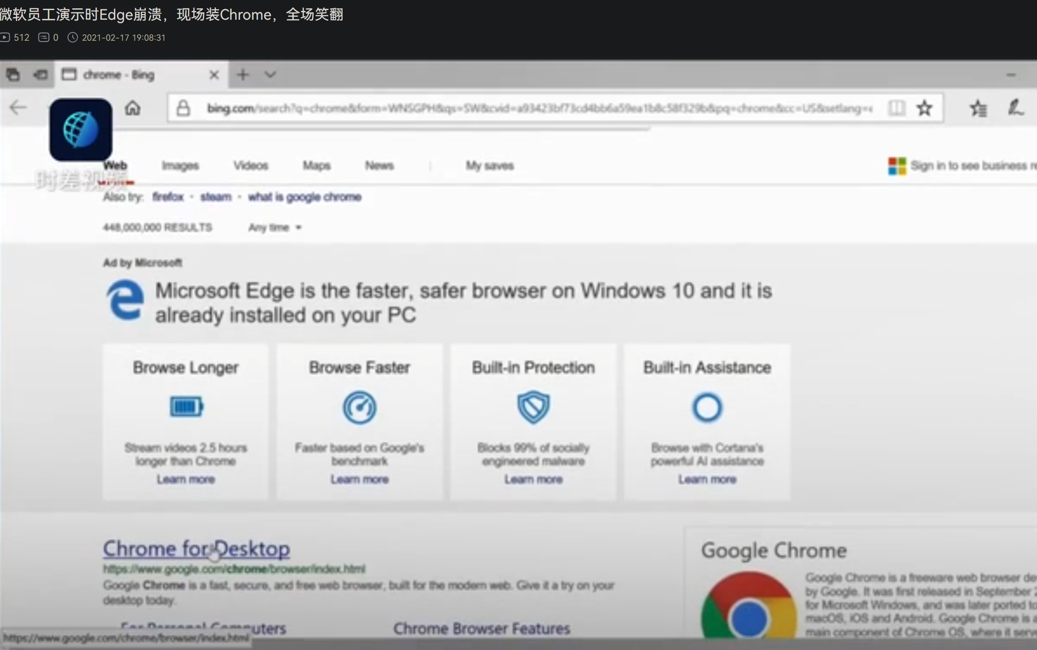Click the shield icon under Built-in Protection
This screenshot has height=650, width=1037.
(533, 407)
